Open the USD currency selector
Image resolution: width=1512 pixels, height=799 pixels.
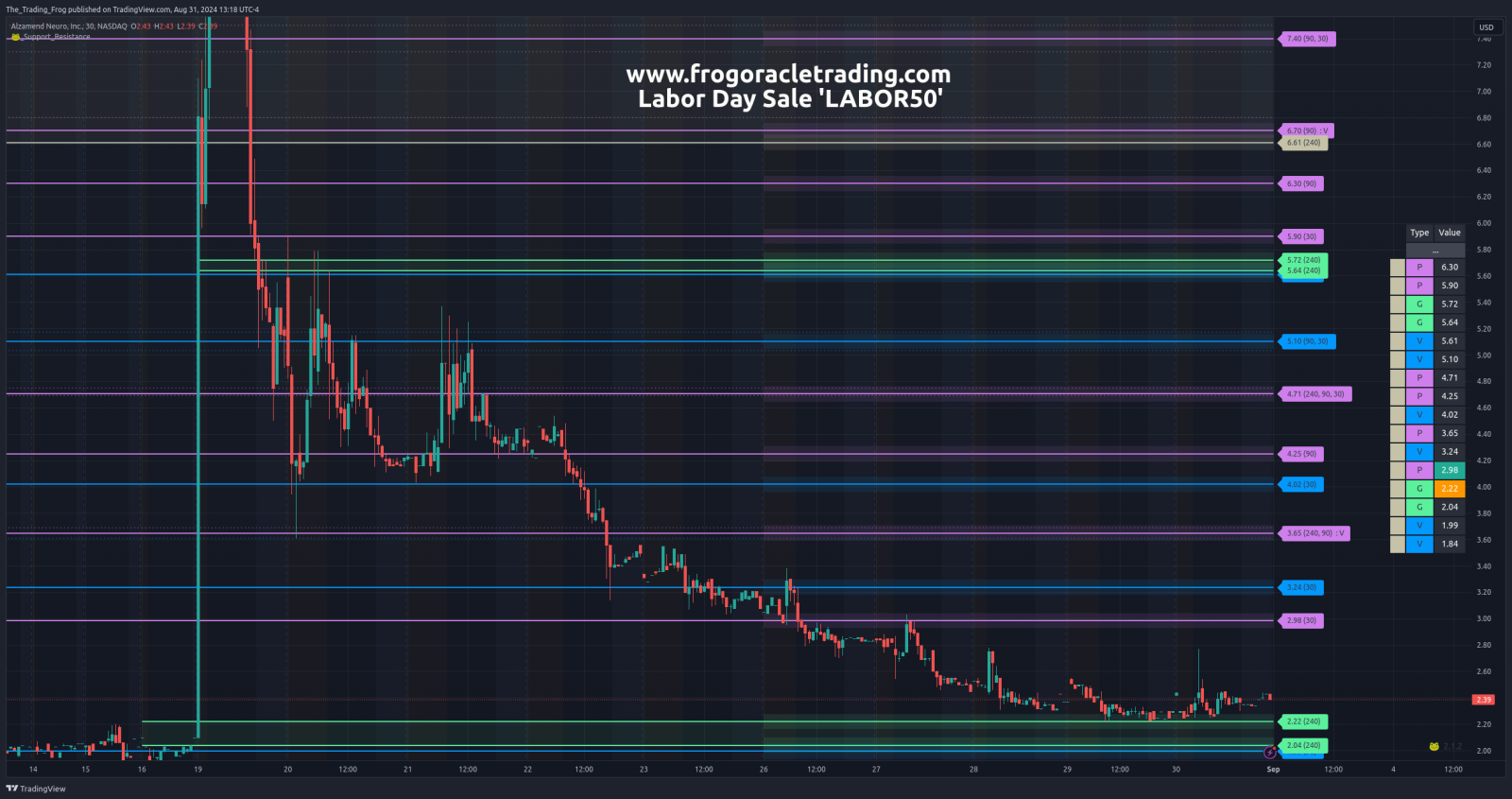1486,27
